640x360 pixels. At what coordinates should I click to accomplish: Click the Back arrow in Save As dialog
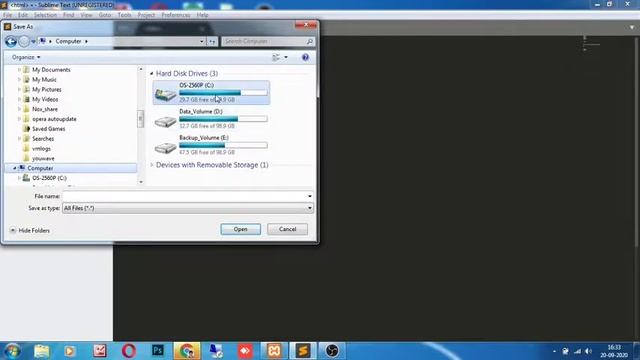(11, 41)
